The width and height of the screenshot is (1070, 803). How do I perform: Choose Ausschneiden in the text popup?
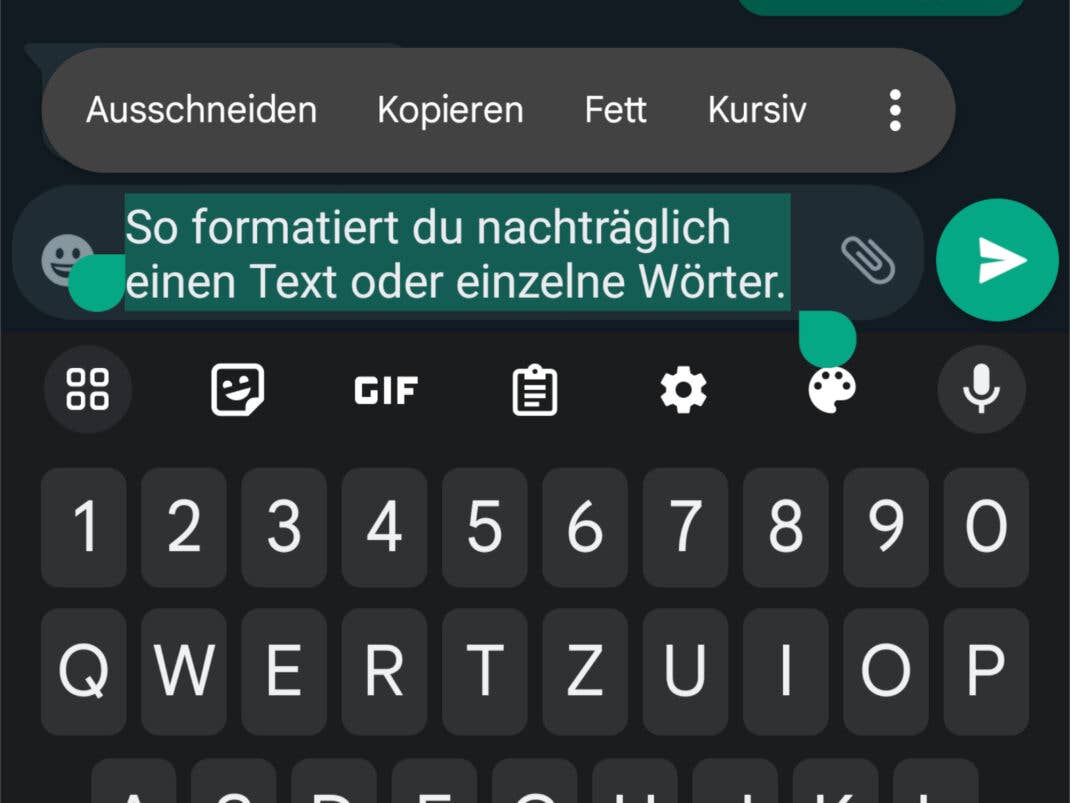click(201, 110)
